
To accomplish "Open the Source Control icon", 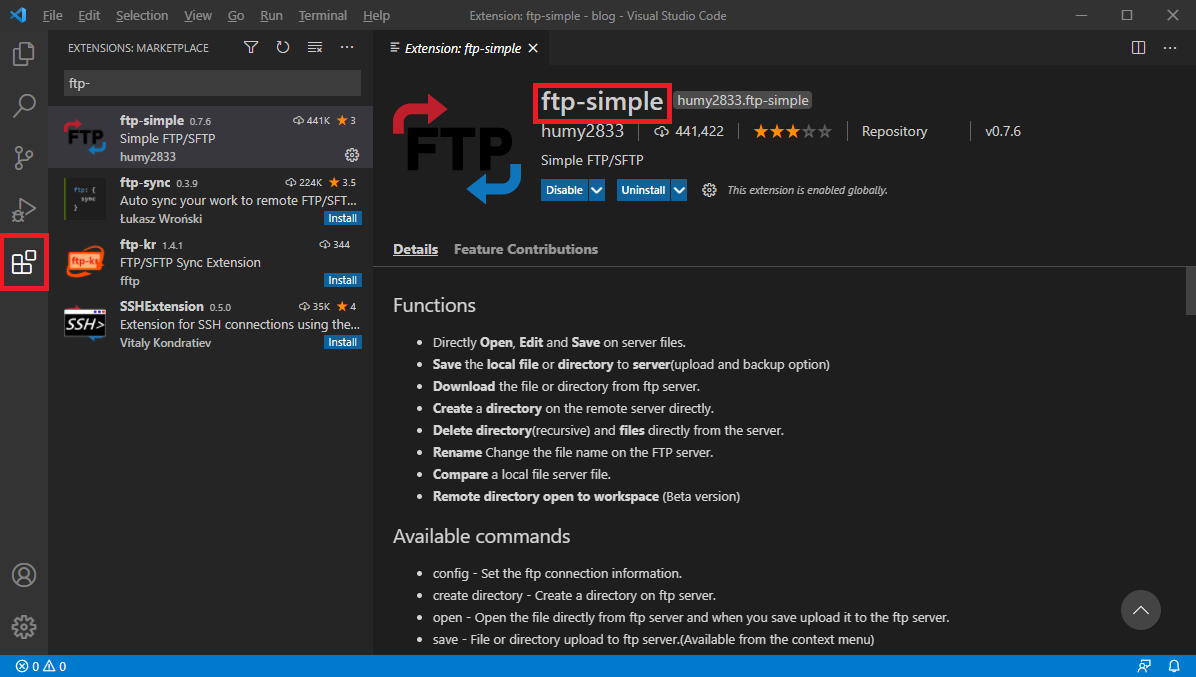I will (x=23, y=157).
